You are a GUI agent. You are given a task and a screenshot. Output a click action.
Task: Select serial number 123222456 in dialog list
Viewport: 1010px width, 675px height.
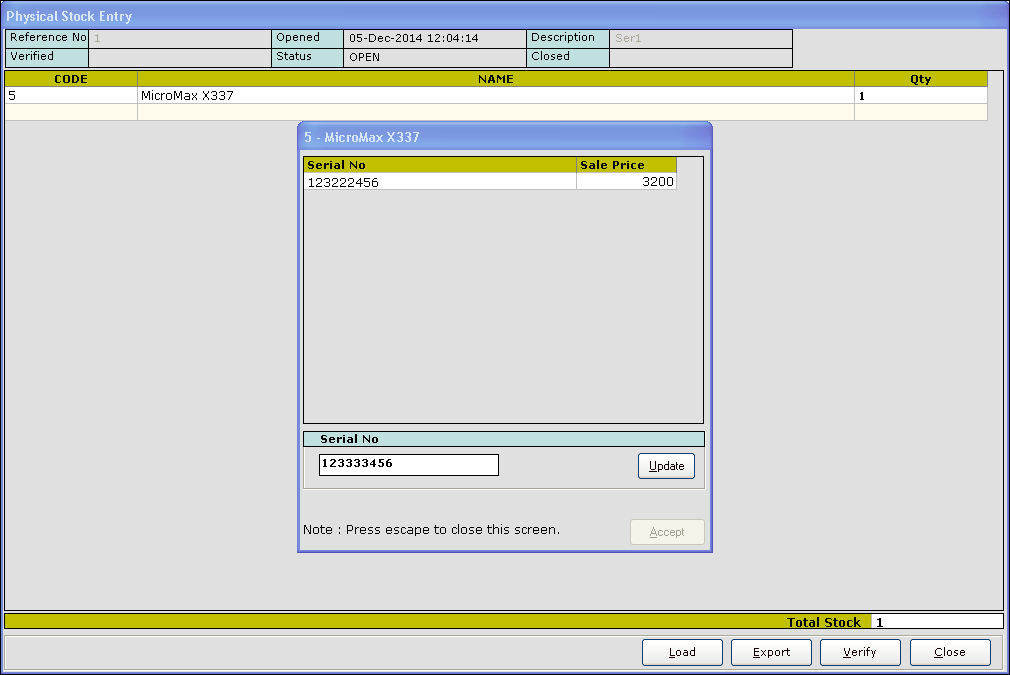coord(440,182)
